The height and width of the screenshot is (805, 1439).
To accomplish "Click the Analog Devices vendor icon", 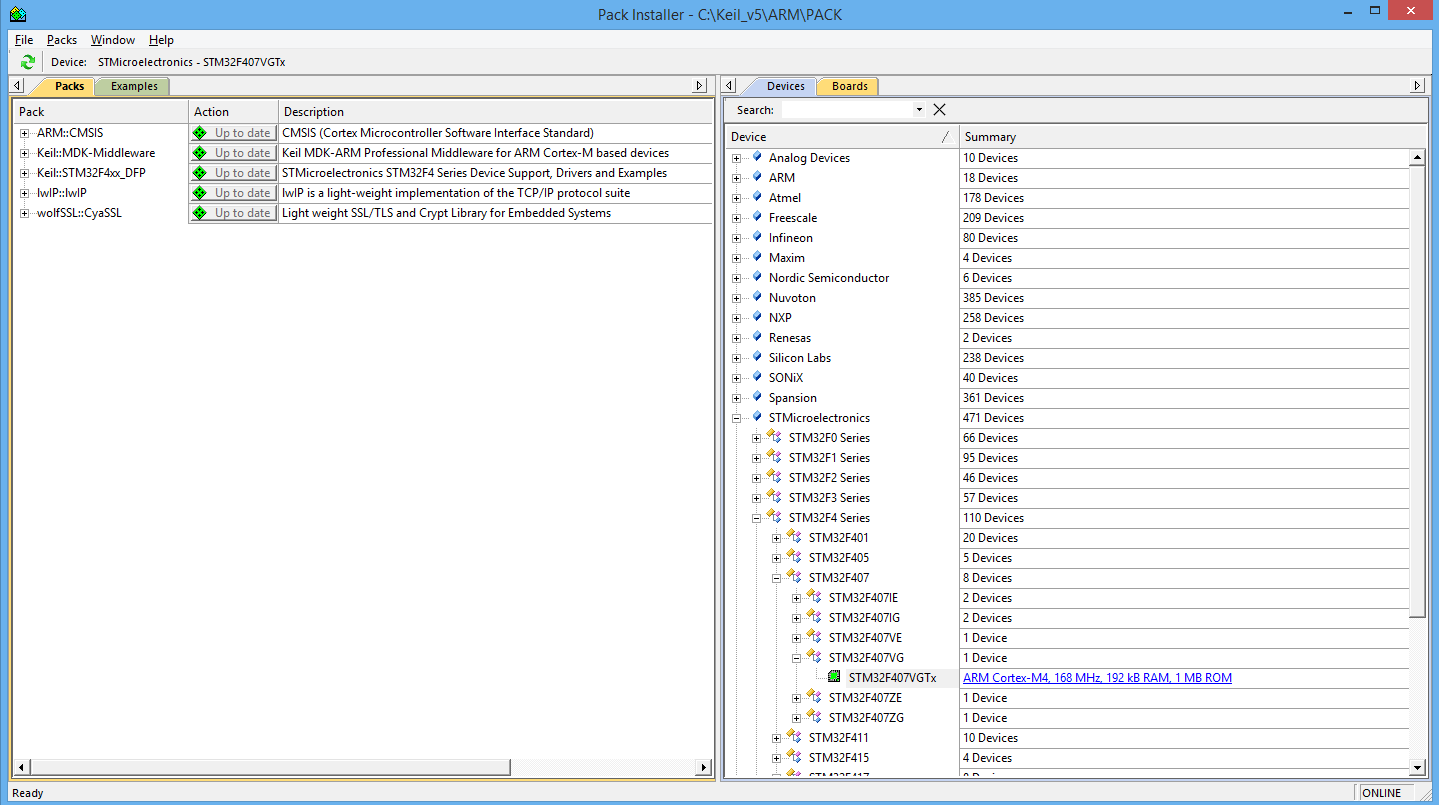I will click(x=757, y=157).
